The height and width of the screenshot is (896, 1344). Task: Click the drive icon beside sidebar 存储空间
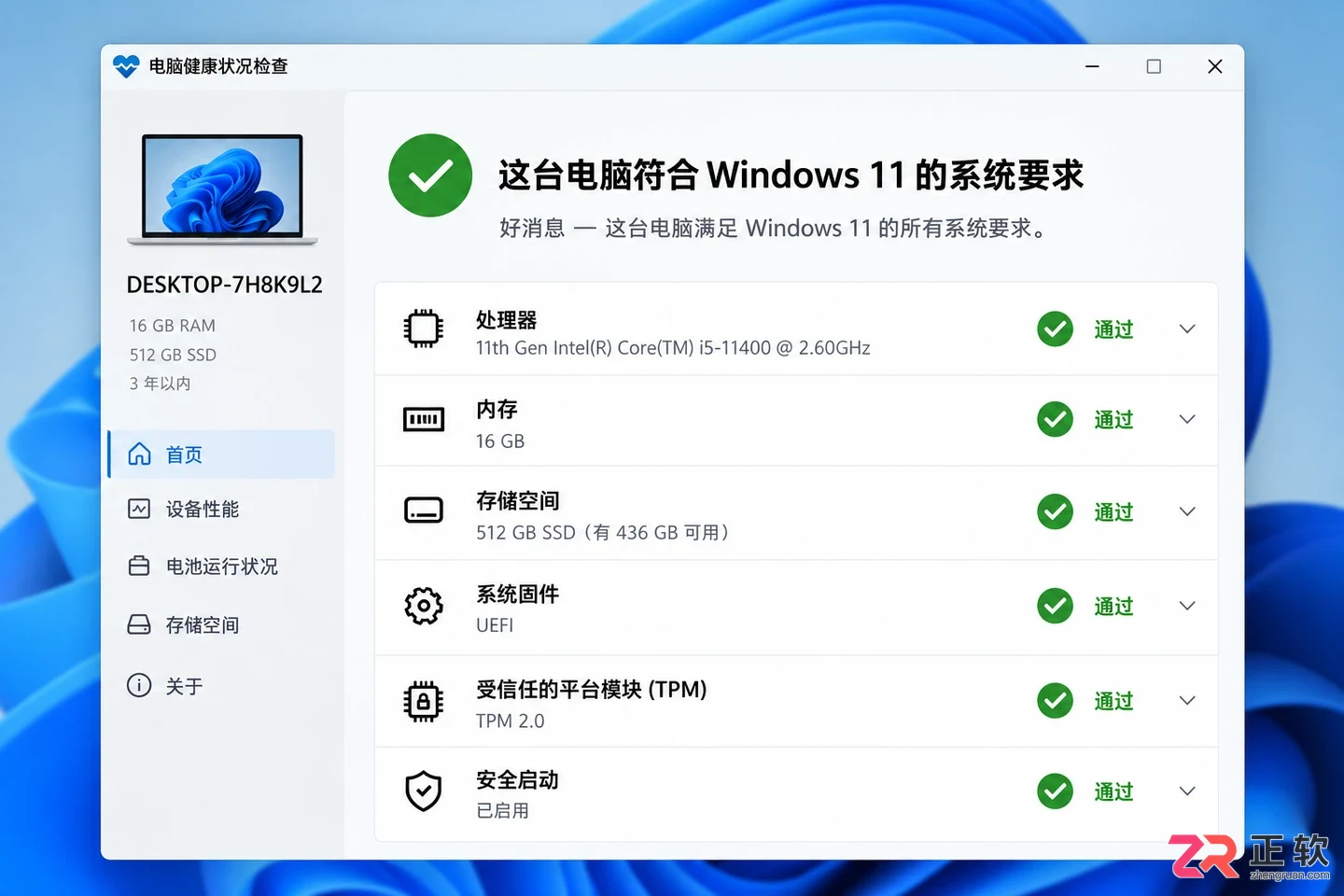pos(139,624)
